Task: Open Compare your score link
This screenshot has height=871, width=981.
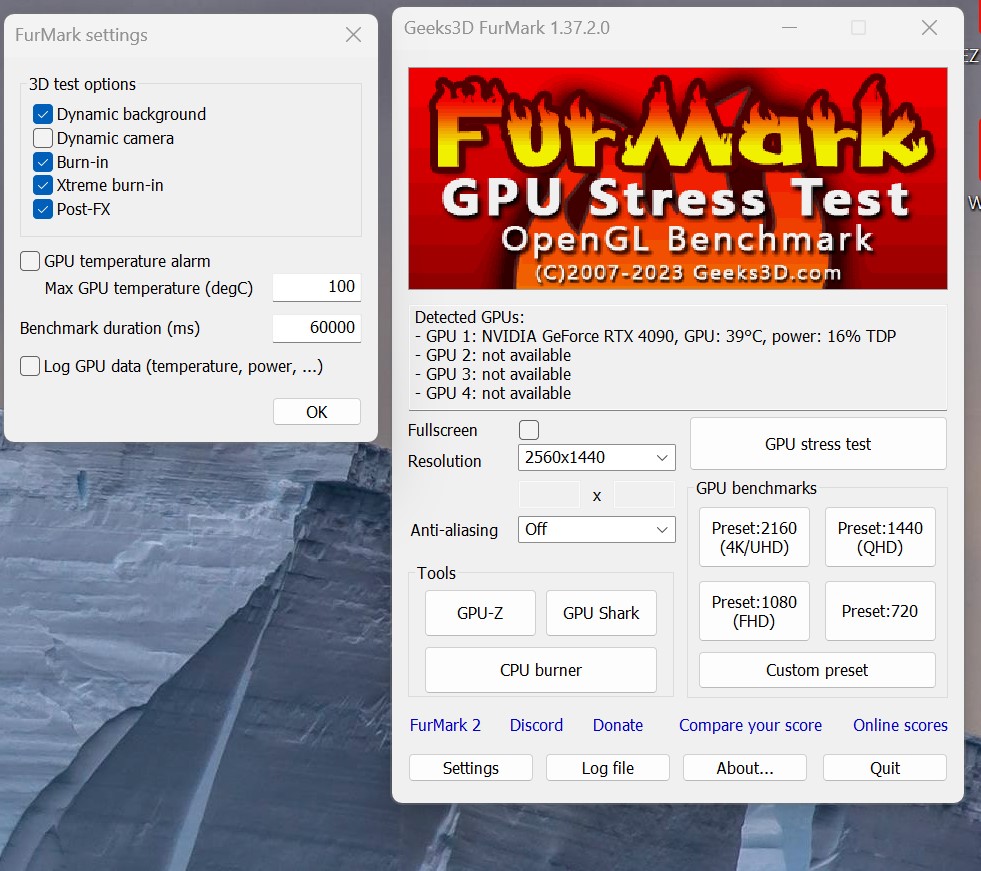Action: (750, 725)
